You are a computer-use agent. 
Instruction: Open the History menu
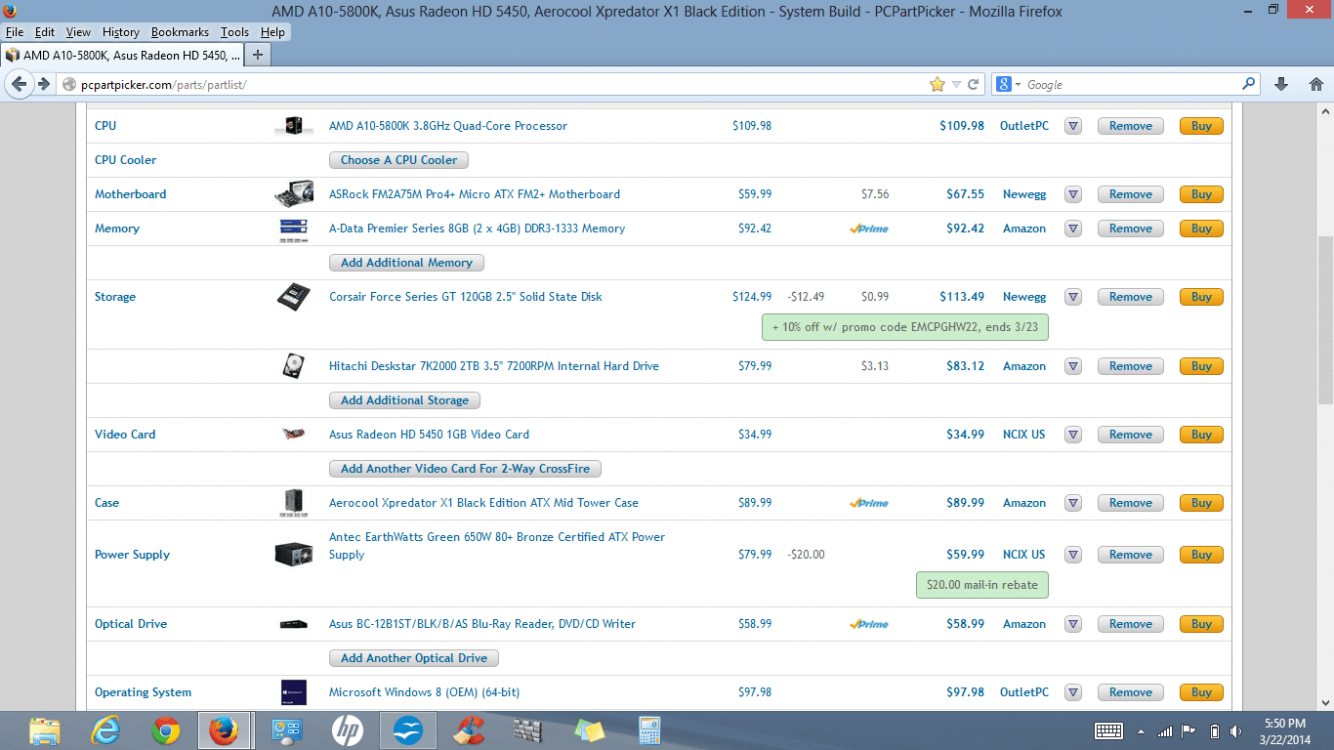pos(121,32)
